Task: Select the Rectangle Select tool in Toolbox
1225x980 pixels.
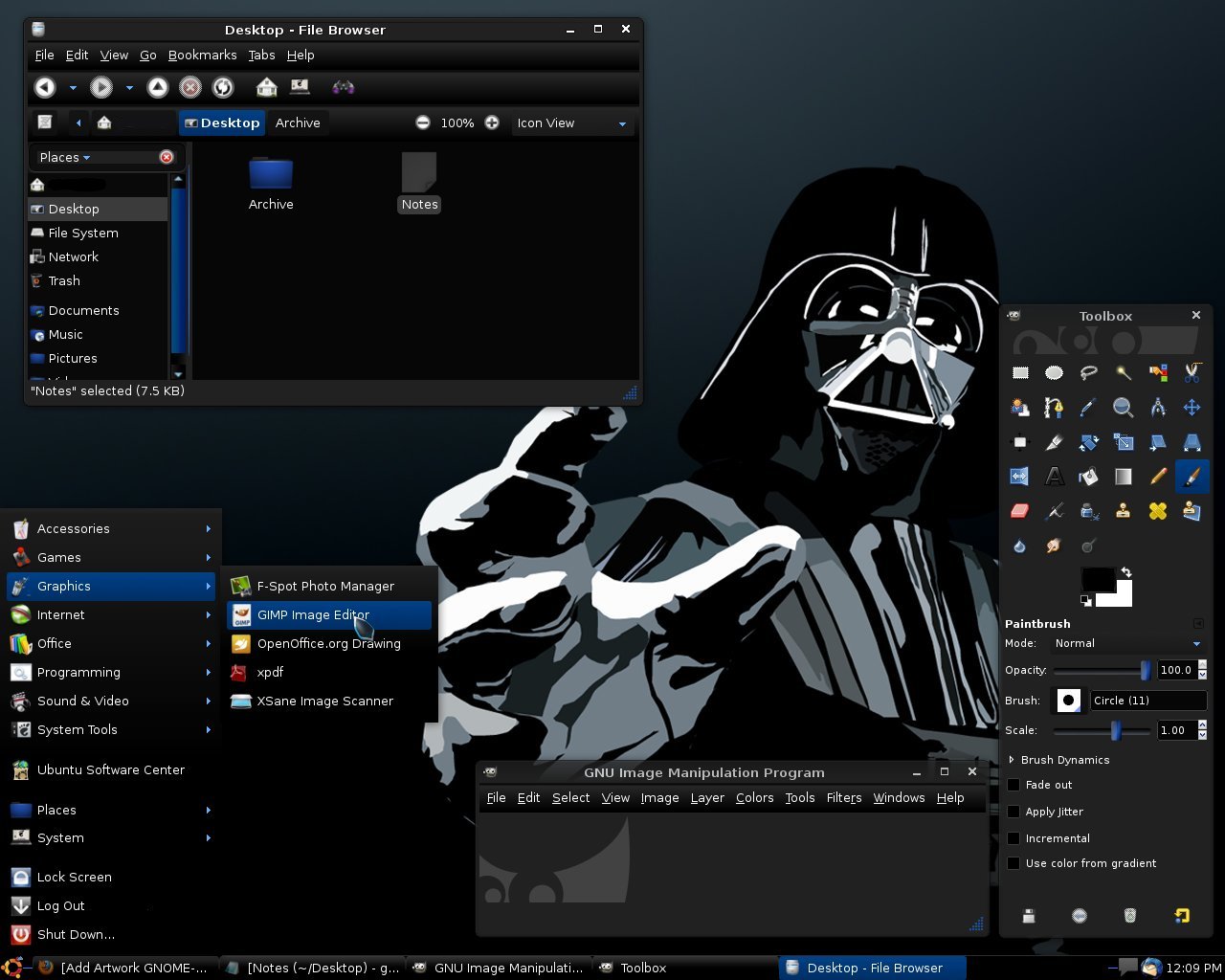Action: 1020,373
